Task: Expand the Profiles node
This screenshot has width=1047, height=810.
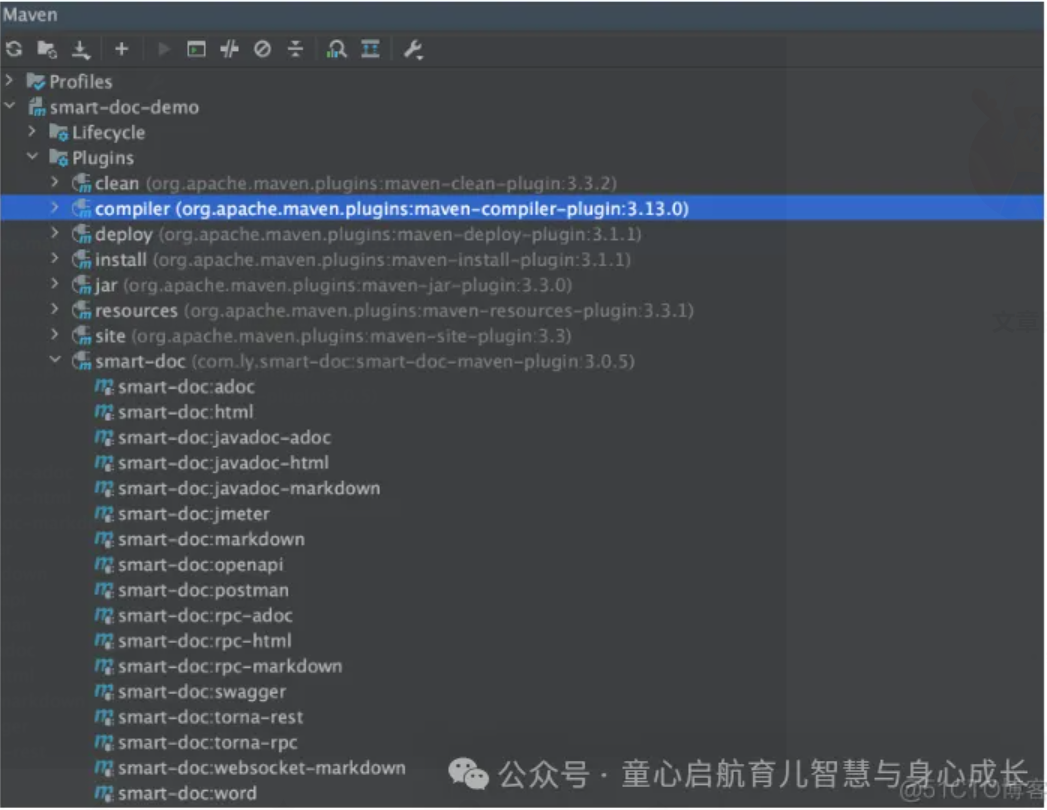Action: (9, 81)
